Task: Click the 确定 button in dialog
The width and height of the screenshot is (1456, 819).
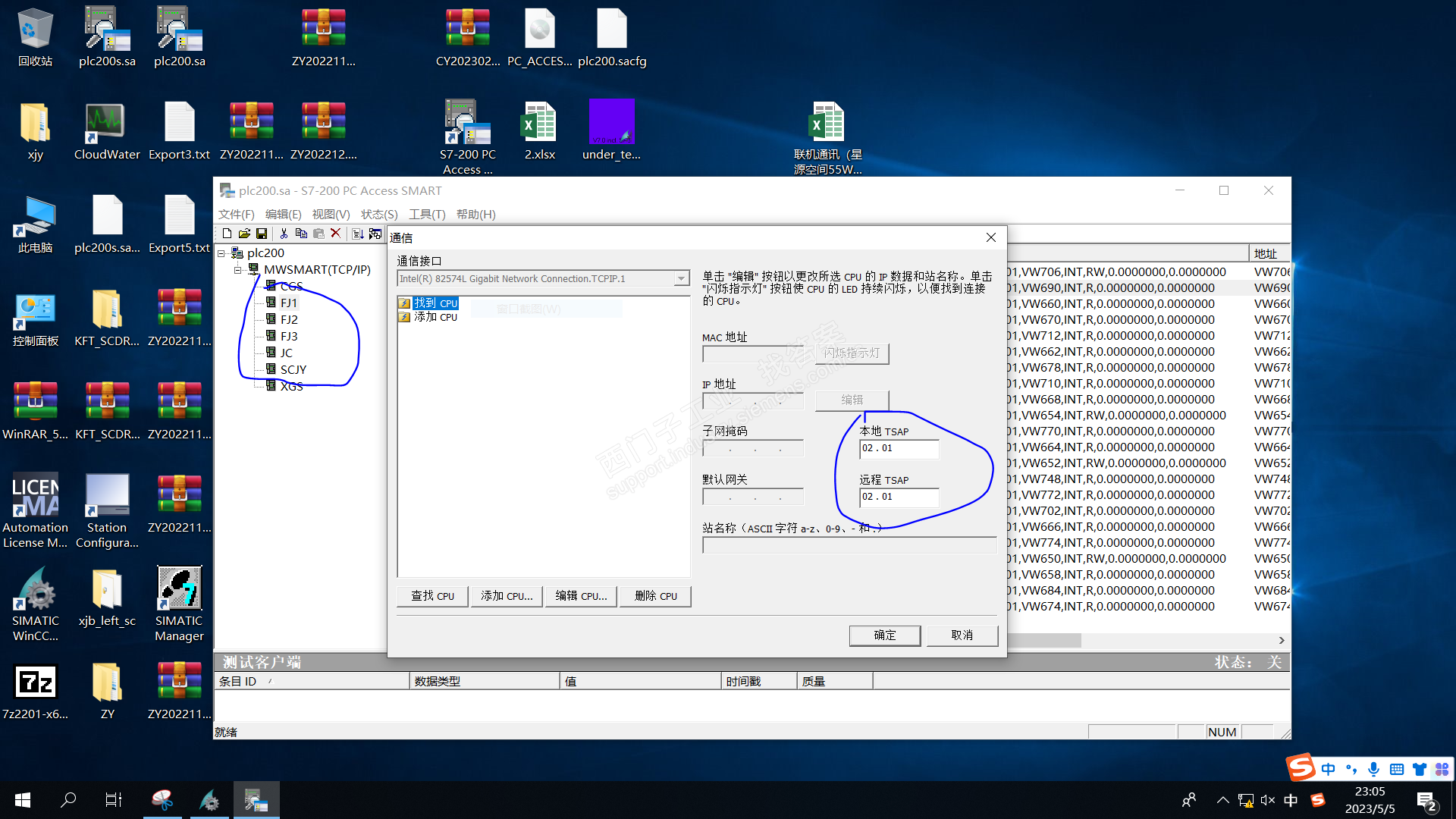Action: 884,635
